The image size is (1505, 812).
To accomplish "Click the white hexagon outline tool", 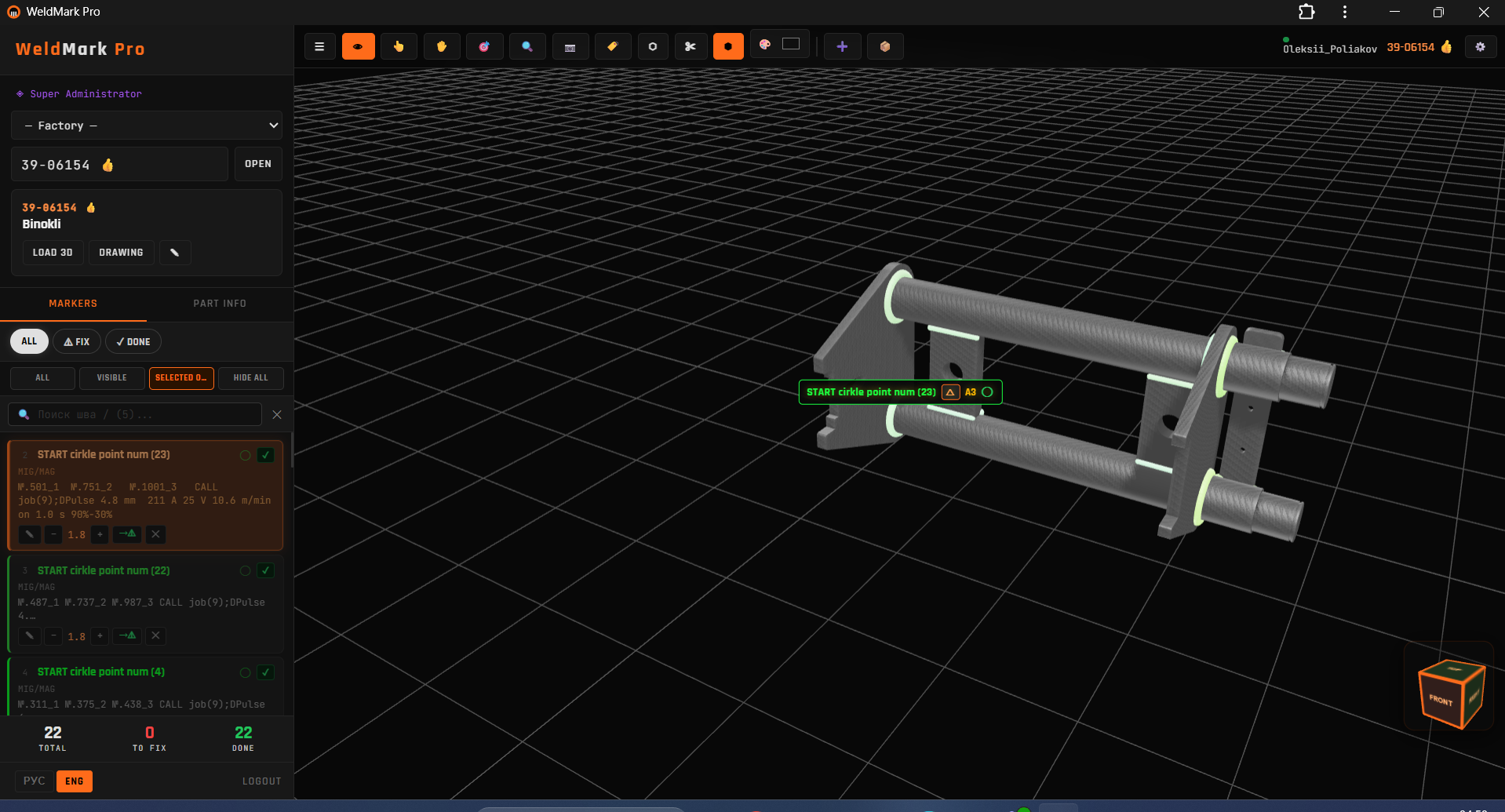I will pyautogui.click(x=652, y=47).
